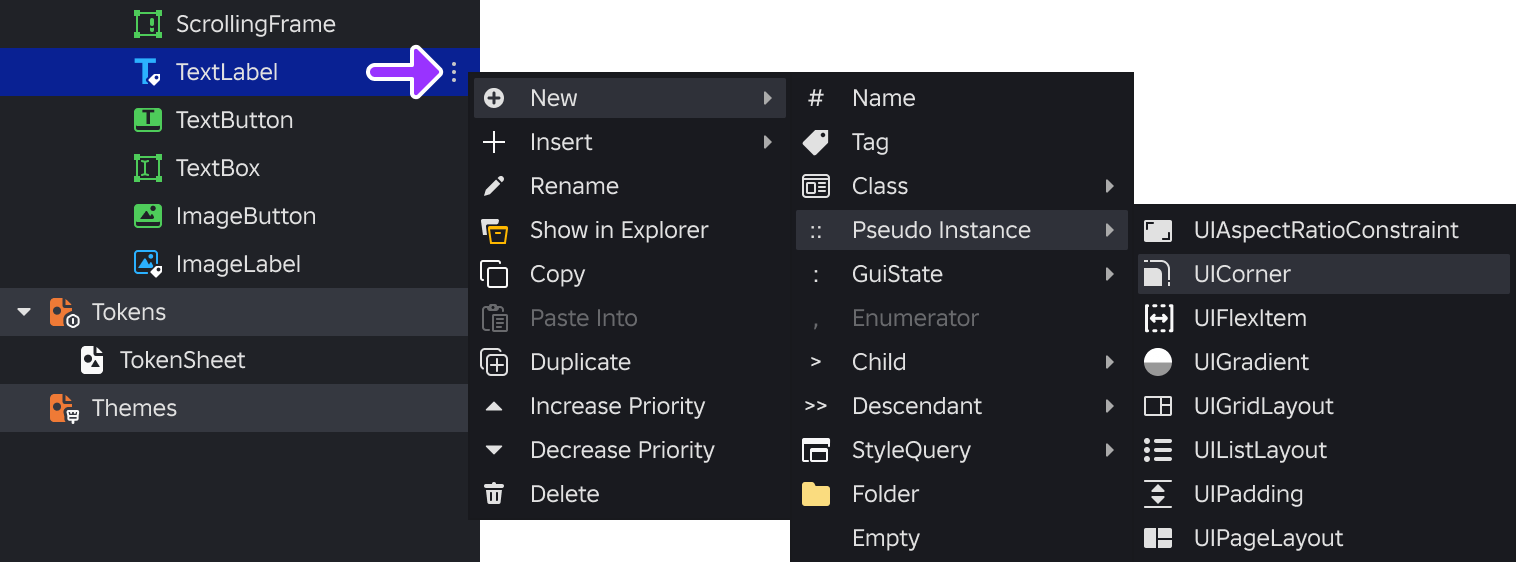
Task: Select Duplicate in the context menu
Action: point(630,362)
